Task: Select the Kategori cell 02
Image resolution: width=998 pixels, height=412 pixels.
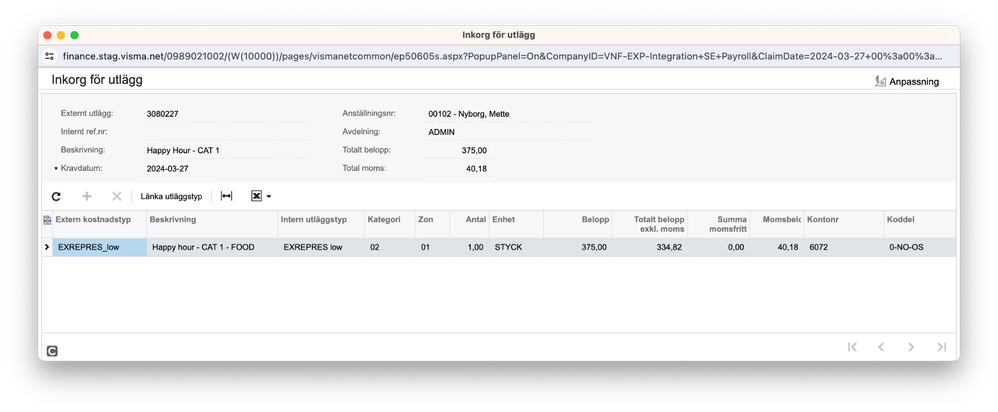Action: 390,247
